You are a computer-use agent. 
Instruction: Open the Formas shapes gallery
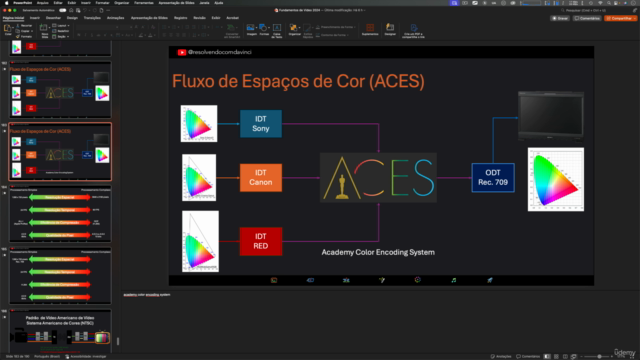[x=263, y=29]
